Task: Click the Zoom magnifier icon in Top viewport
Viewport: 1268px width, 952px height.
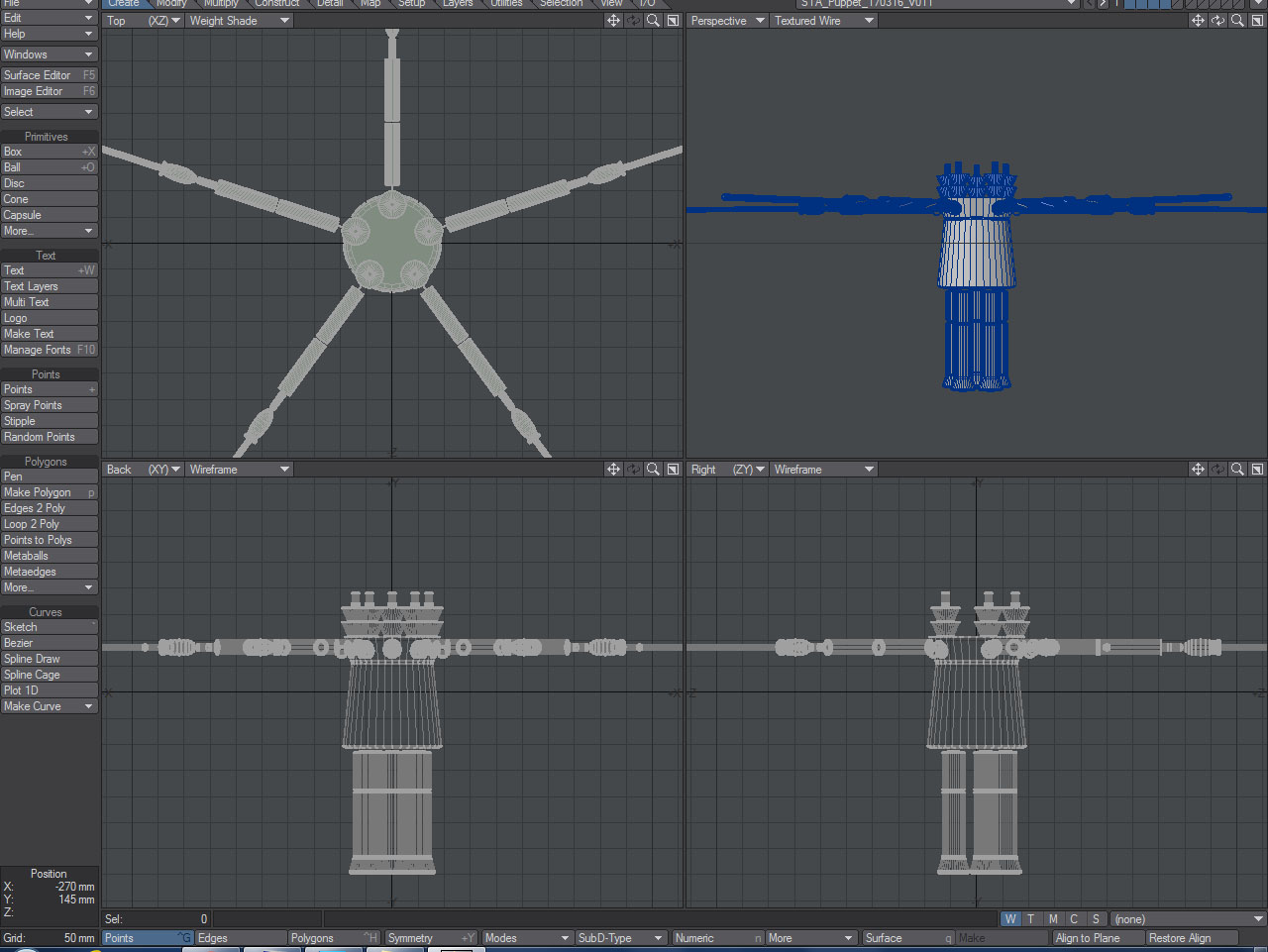Action: (653, 20)
